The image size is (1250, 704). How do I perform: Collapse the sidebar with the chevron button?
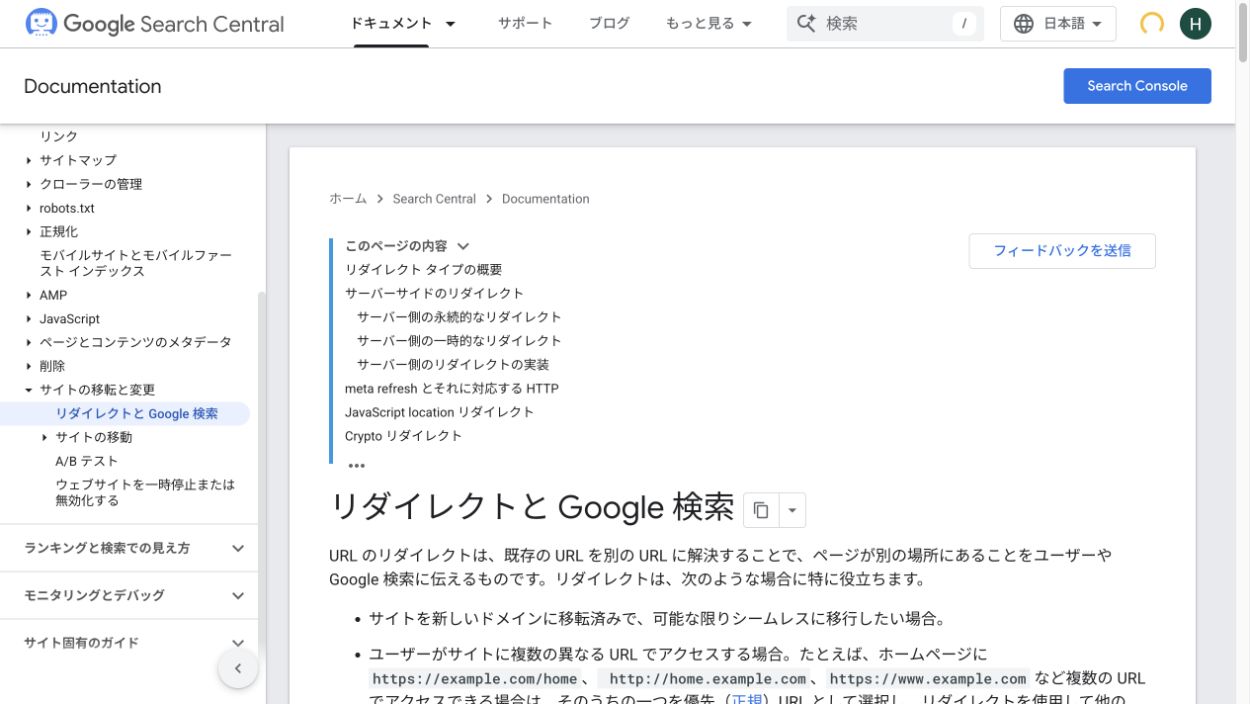tap(238, 668)
